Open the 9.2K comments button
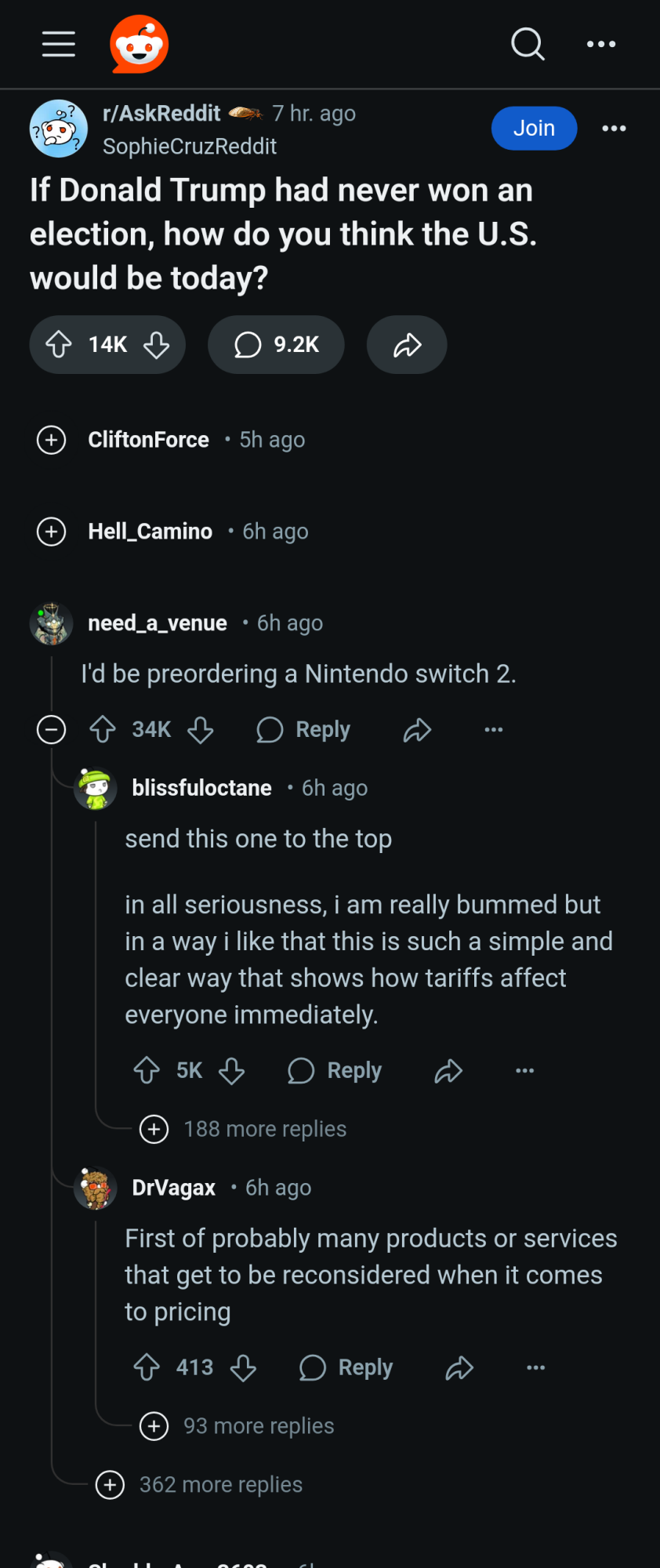This screenshot has height=1568, width=660. pyautogui.click(x=276, y=344)
